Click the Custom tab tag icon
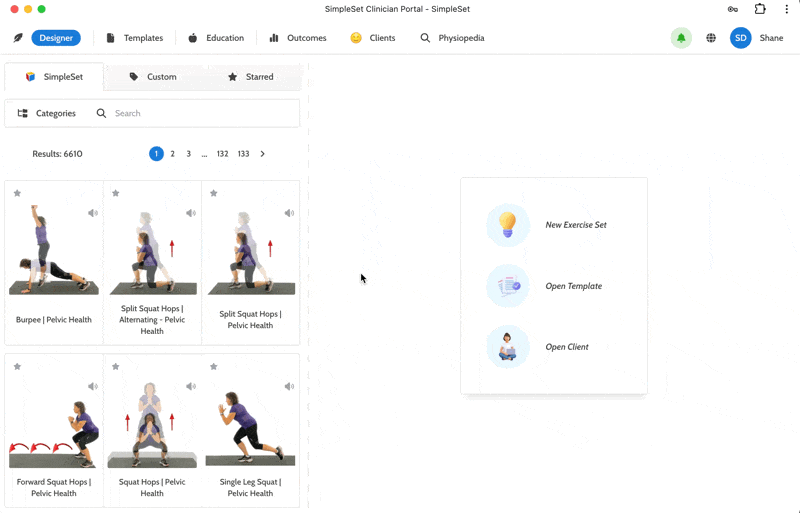Screen dimensions: 800x513 coord(133,77)
